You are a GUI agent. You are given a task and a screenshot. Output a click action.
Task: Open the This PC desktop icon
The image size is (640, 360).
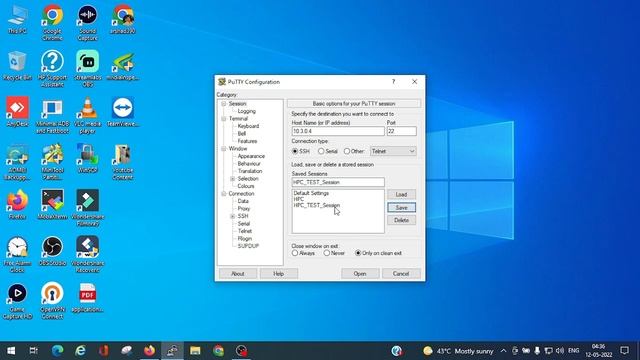pos(17,20)
